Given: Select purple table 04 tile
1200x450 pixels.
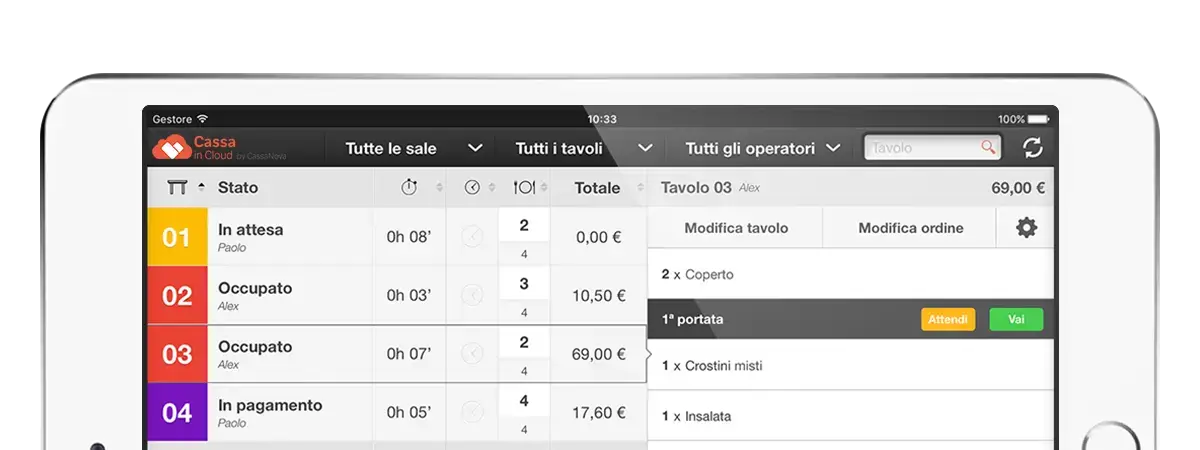Looking at the screenshot, I should 177,412.
